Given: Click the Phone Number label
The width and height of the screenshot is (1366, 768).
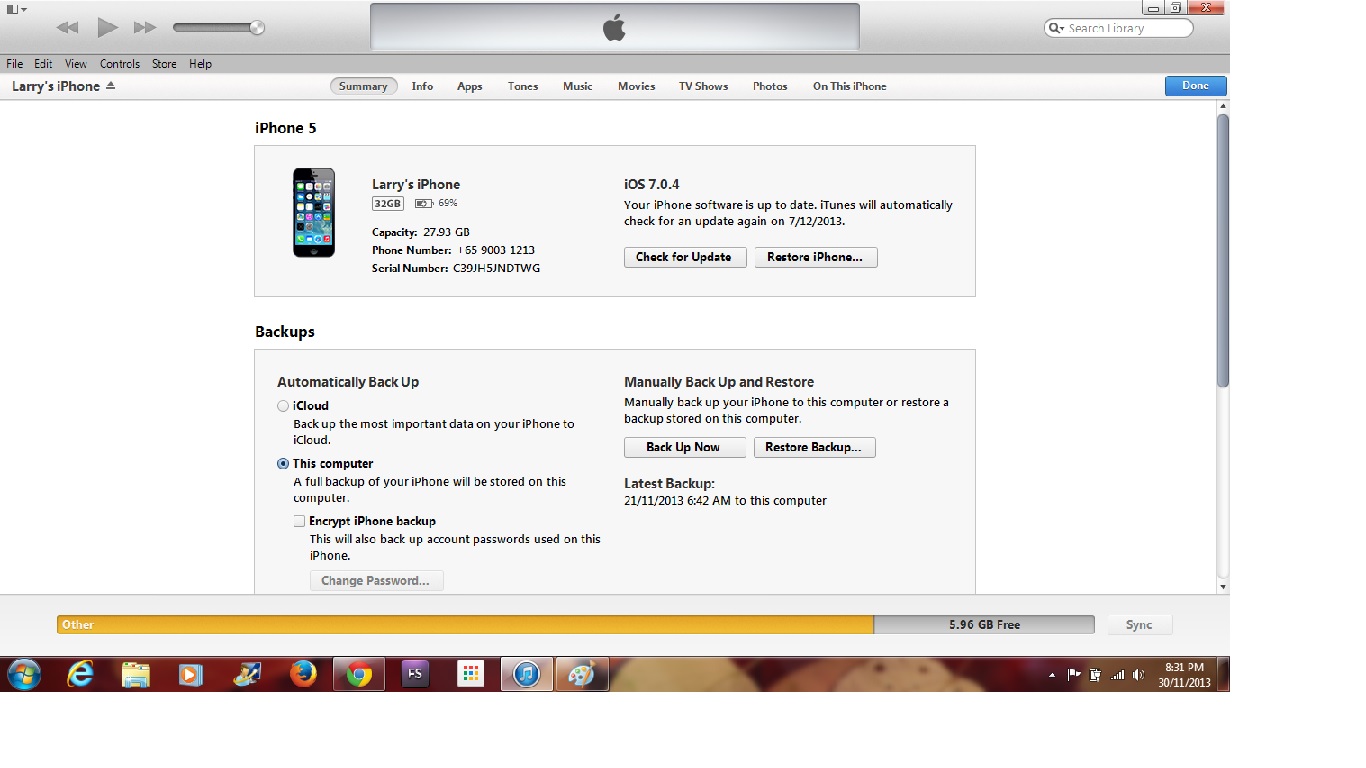Looking at the screenshot, I should pyautogui.click(x=412, y=250).
